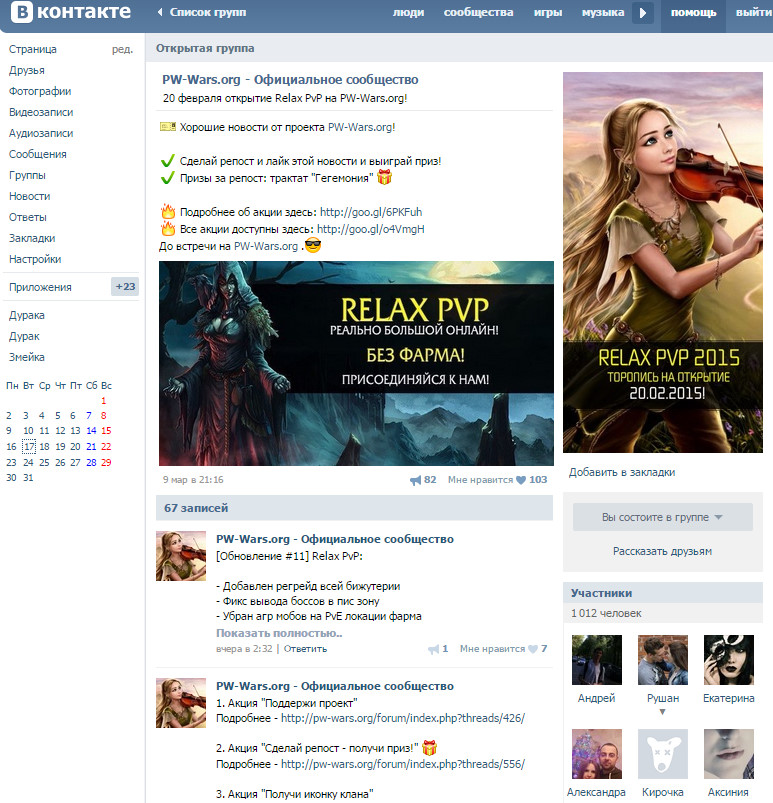Go to Страница in sidebar
773x803 pixels.
tap(33, 49)
